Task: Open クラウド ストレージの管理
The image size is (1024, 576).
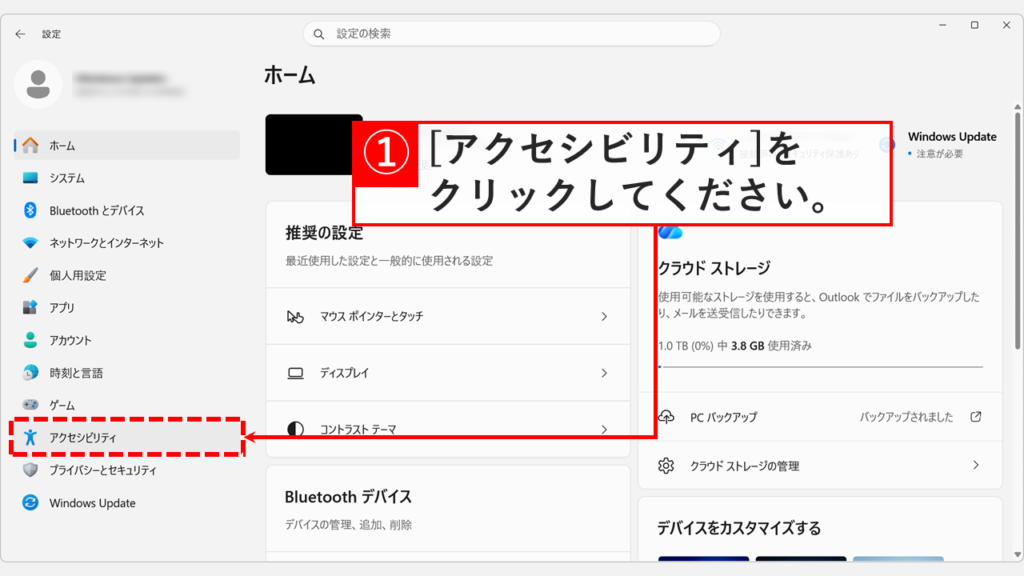Action: pyautogui.click(x=820, y=466)
